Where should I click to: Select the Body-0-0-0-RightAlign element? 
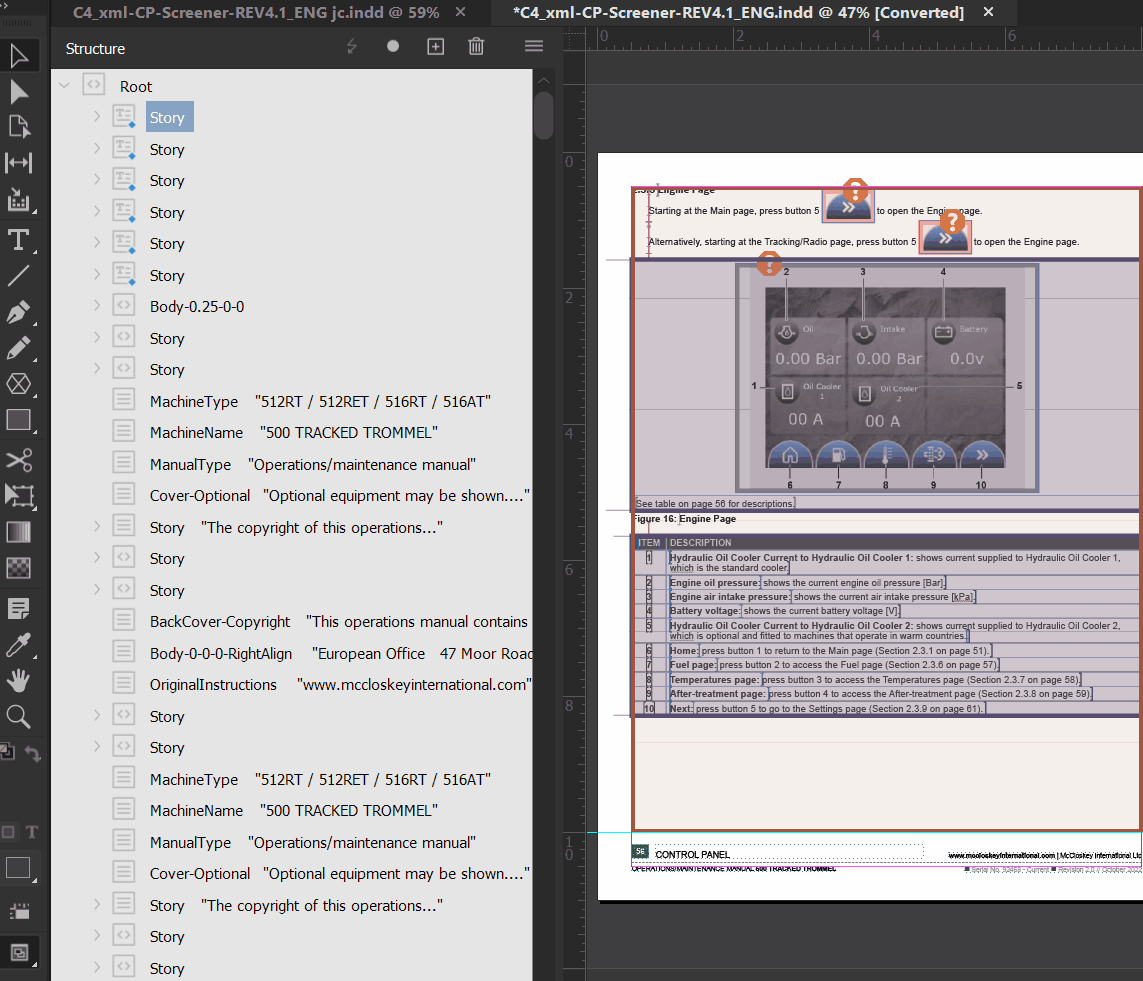[221, 654]
